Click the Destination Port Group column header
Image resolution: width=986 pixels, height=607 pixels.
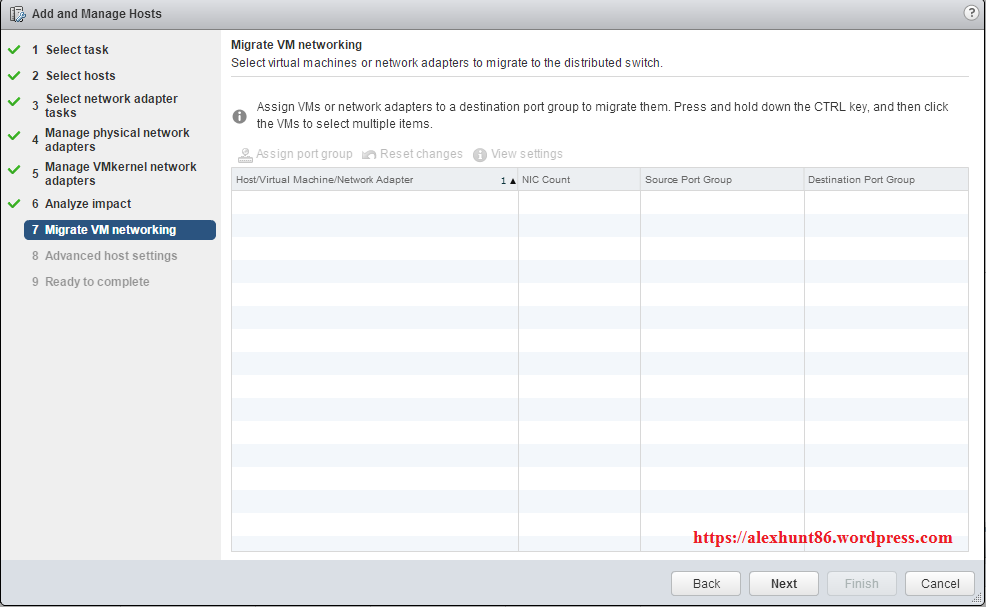click(885, 180)
